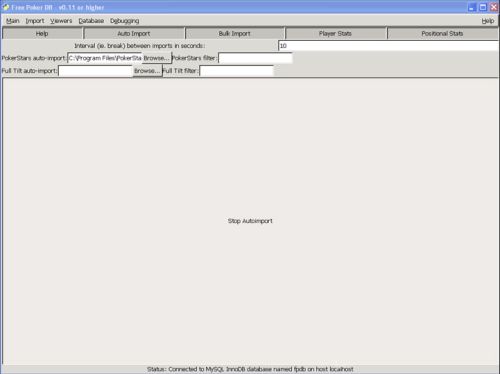The height and width of the screenshot is (374, 500).
Task: Open the Viewers menu
Action: (61, 21)
